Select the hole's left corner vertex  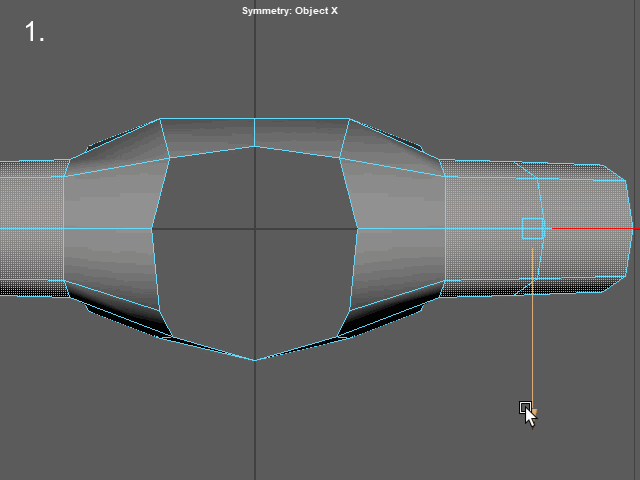click(152, 228)
